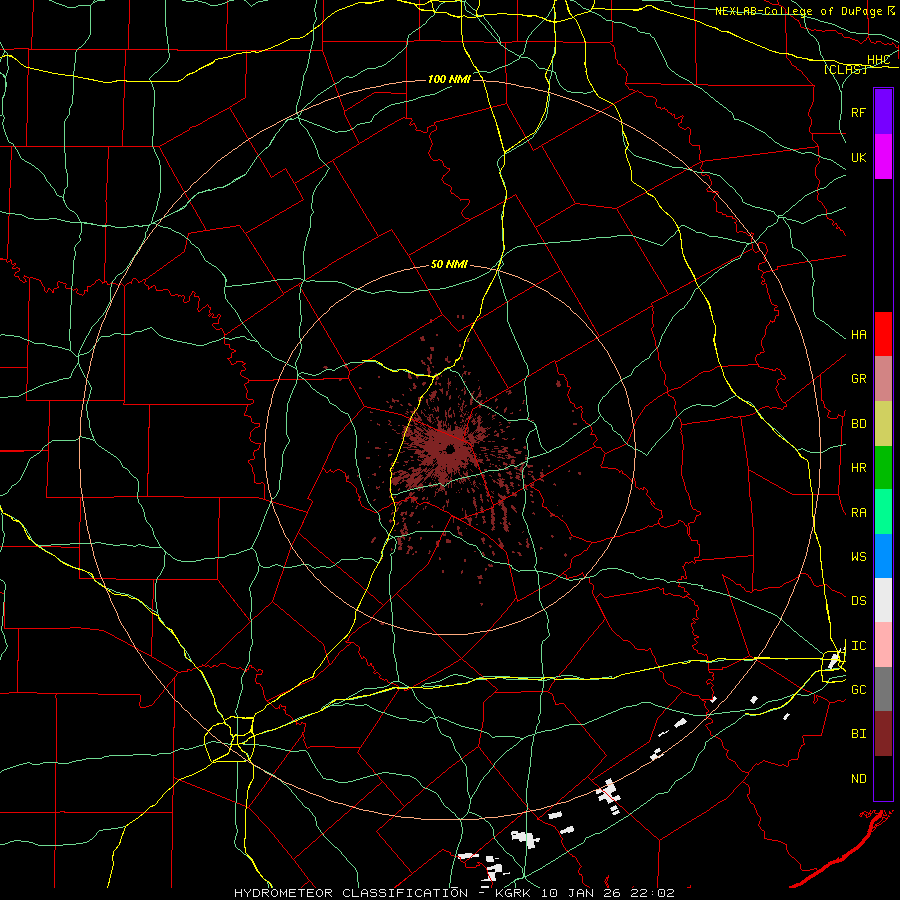Click the "HHC" product code text

click(x=878, y=60)
